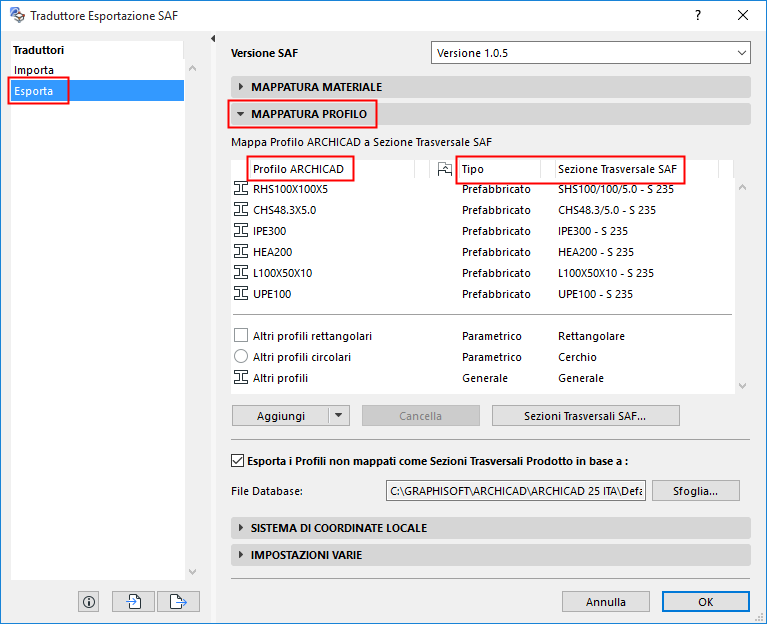Click Annulla to cancel
The image size is (767, 624).
(606, 602)
